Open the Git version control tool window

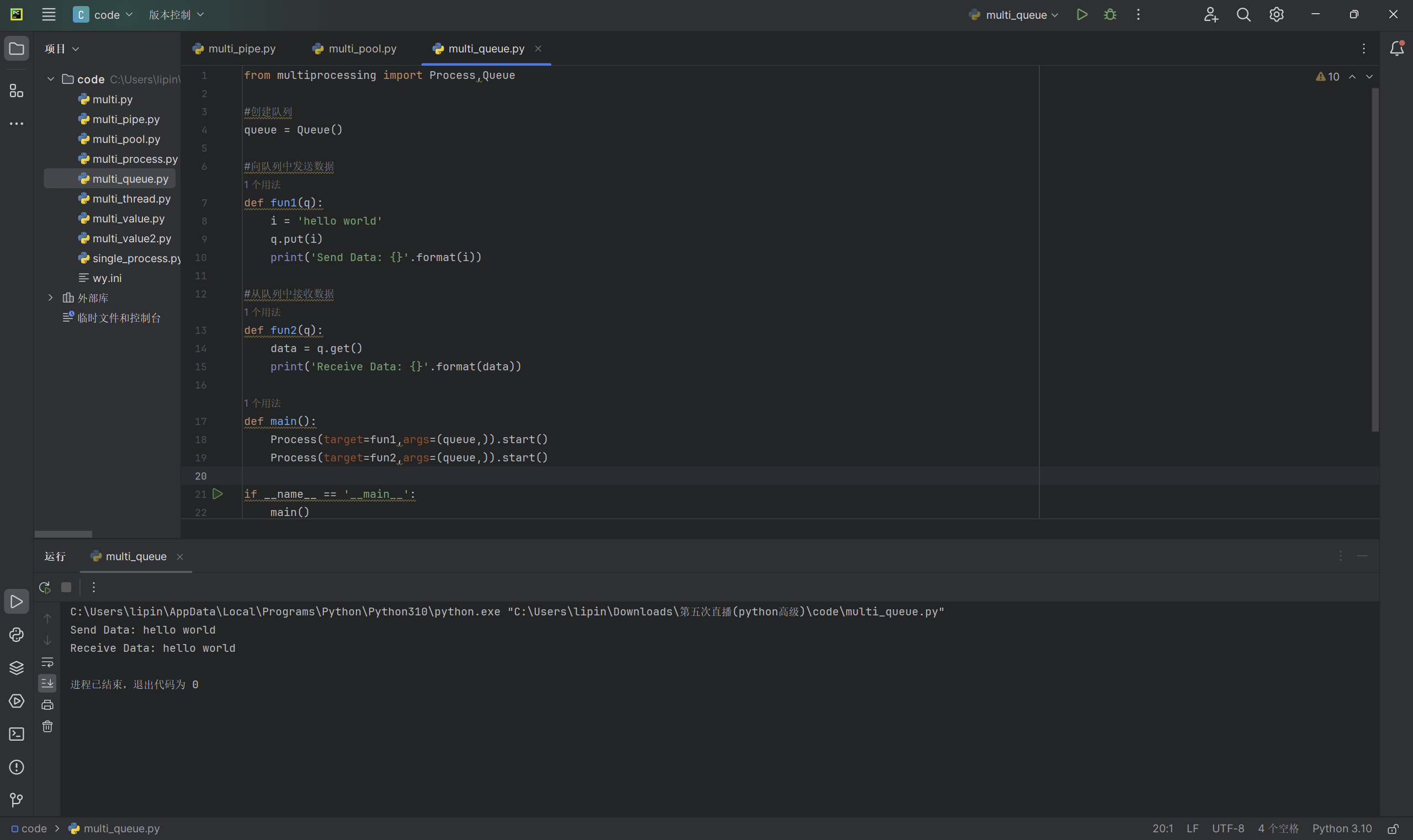tap(17, 800)
